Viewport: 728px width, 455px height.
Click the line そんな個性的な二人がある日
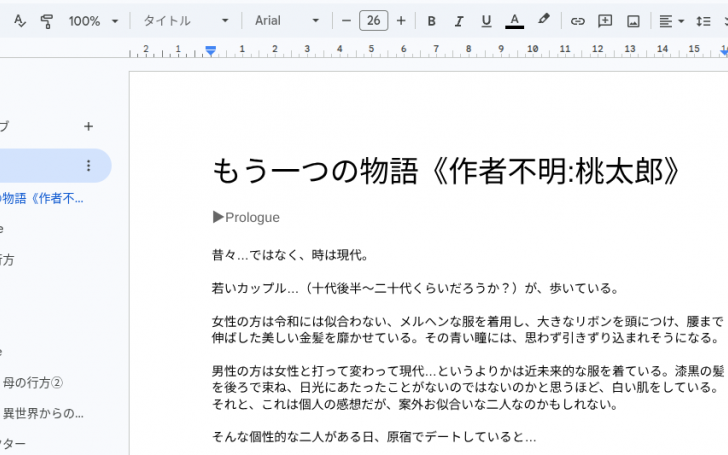click(374, 437)
